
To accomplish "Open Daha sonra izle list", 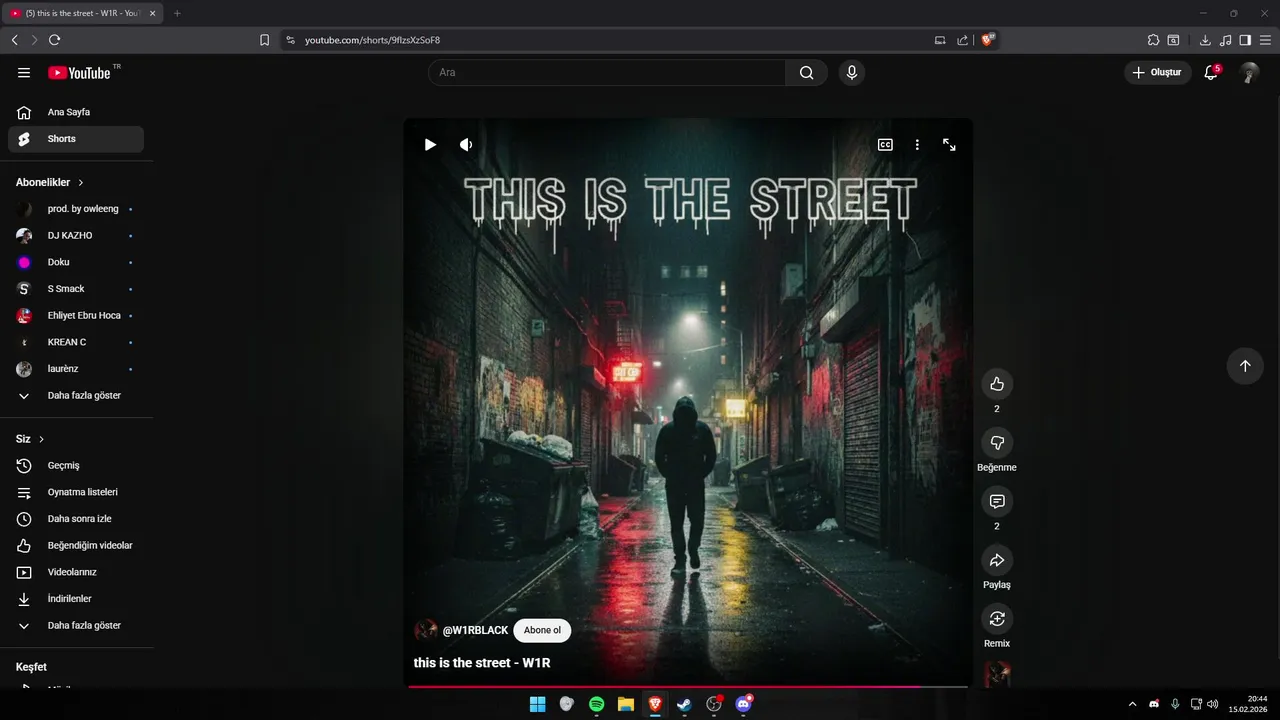I will pos(76,519).
